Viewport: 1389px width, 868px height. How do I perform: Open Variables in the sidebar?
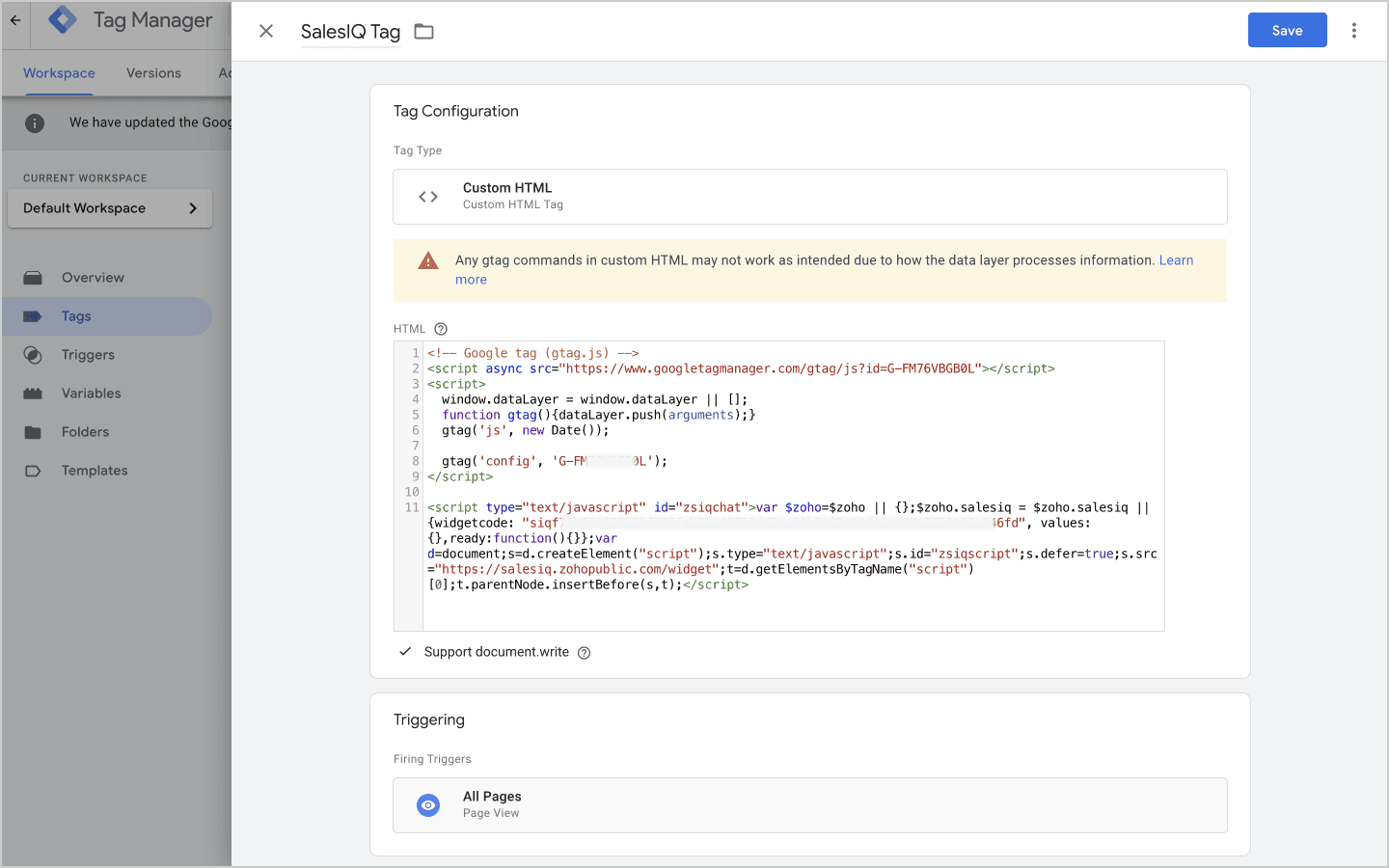[91, 393]
